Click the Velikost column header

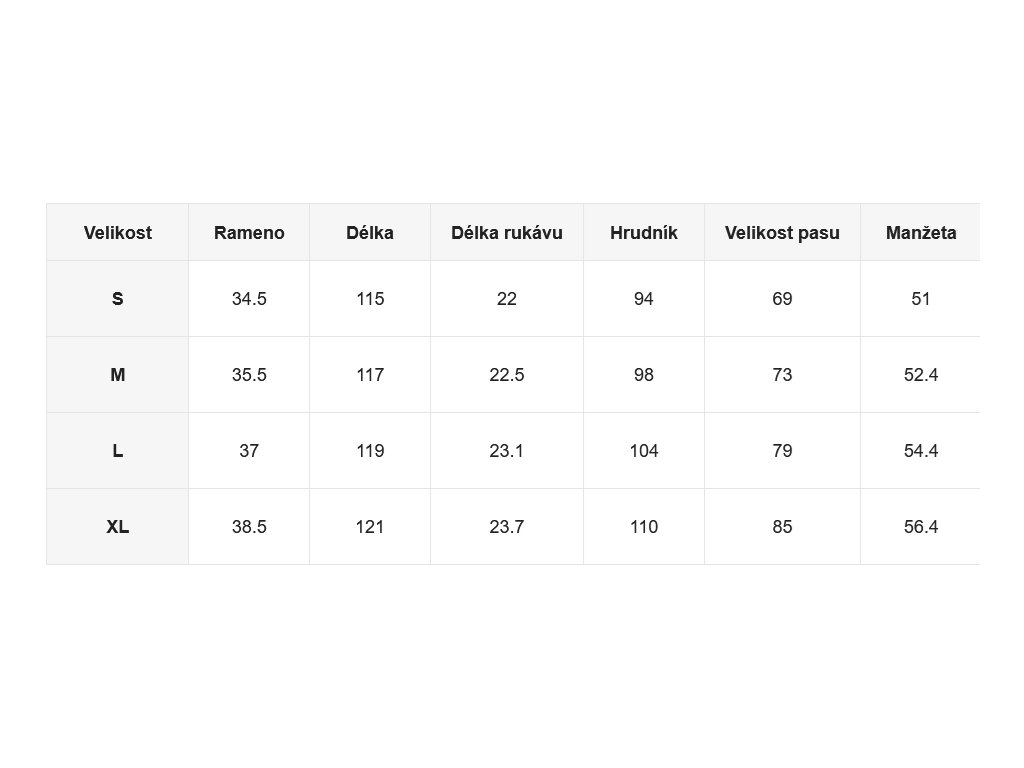click(118, 232)
